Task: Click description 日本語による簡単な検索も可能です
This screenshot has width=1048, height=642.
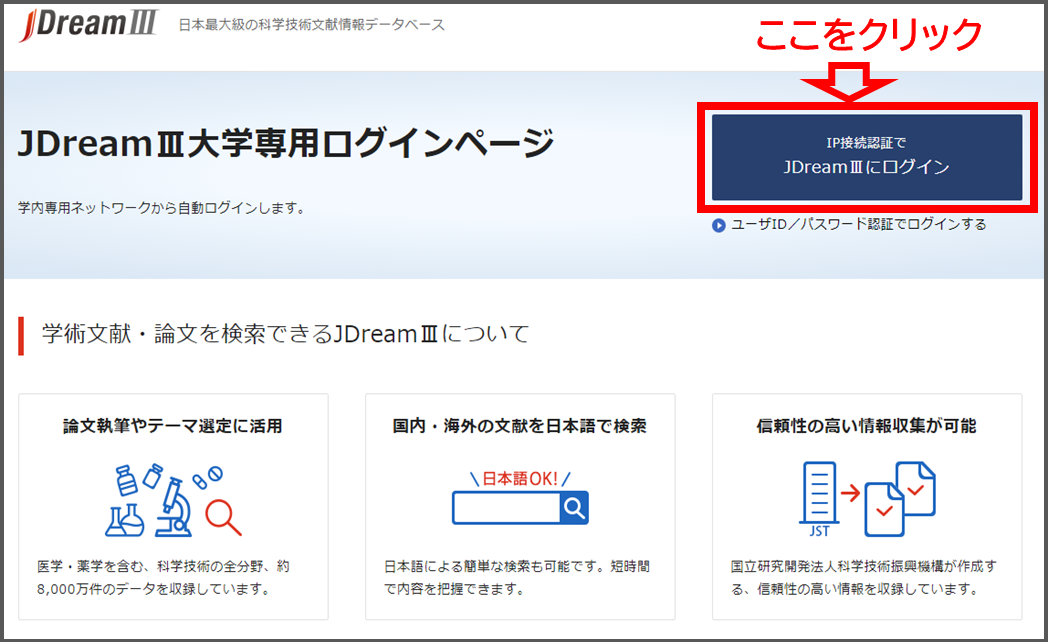Action: coord(517,578)
